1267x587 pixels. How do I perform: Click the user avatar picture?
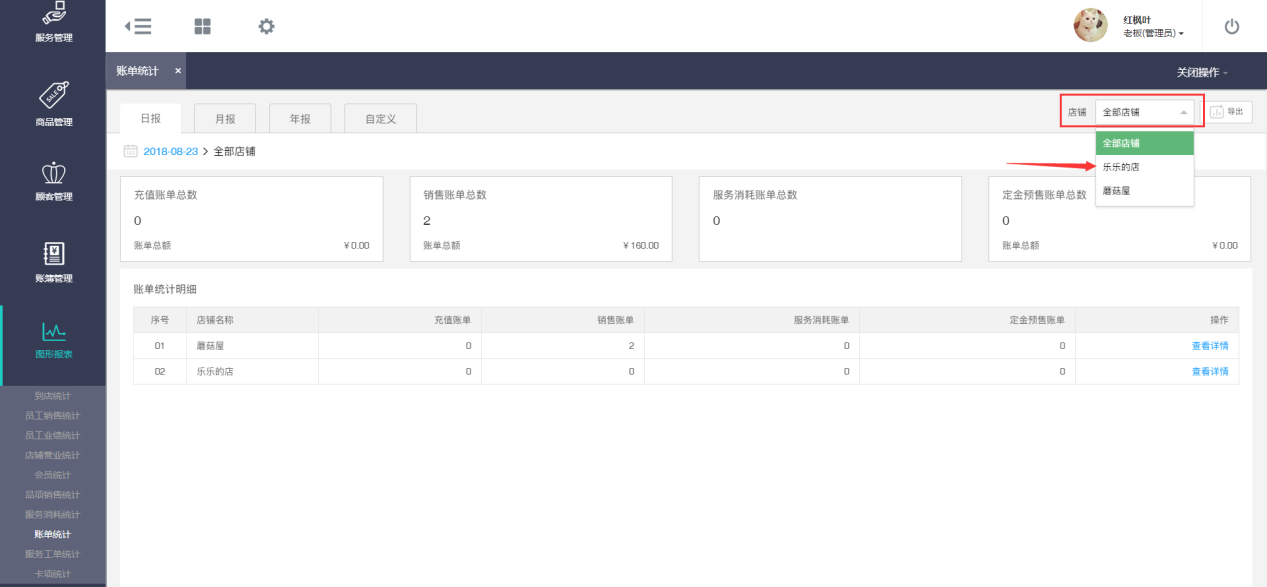tap(1090, 26)
